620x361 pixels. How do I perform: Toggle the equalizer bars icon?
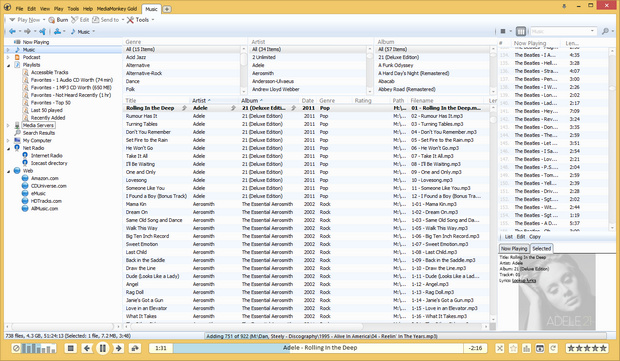[526, 348]
